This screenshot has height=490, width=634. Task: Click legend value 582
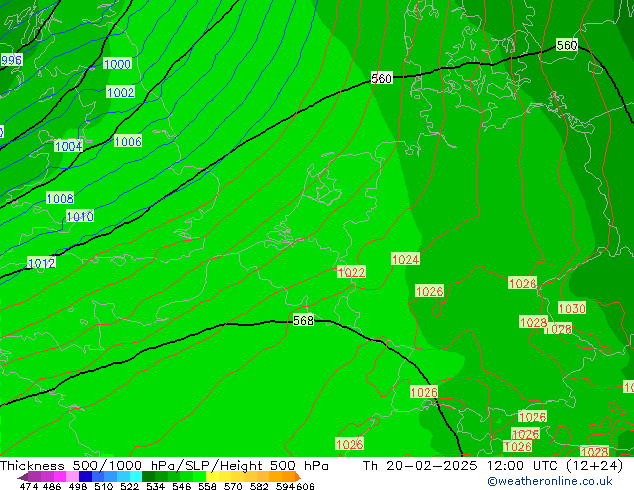click(x=259, y=486)
